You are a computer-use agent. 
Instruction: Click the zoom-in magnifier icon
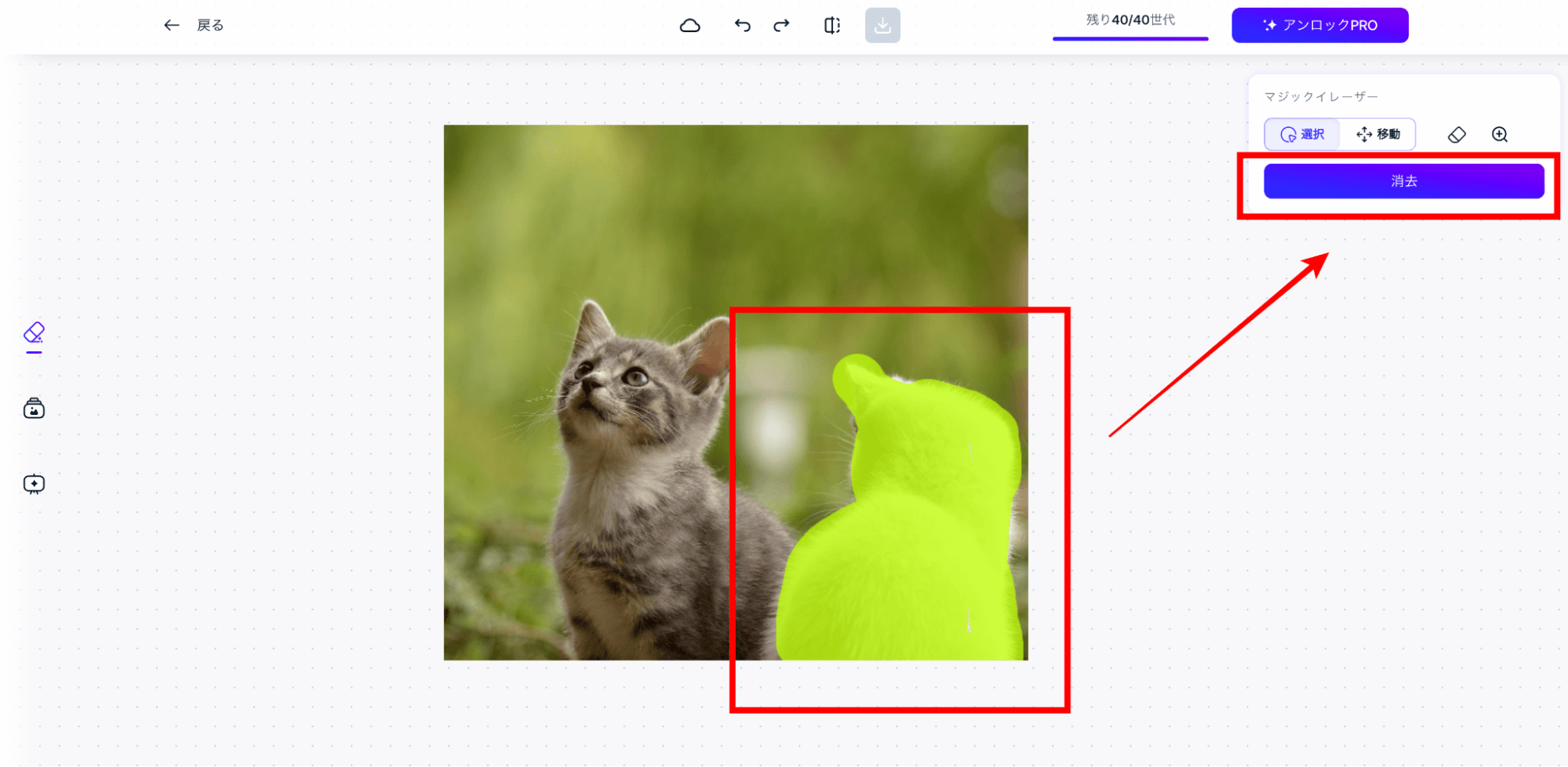[x=1500, y=135]
